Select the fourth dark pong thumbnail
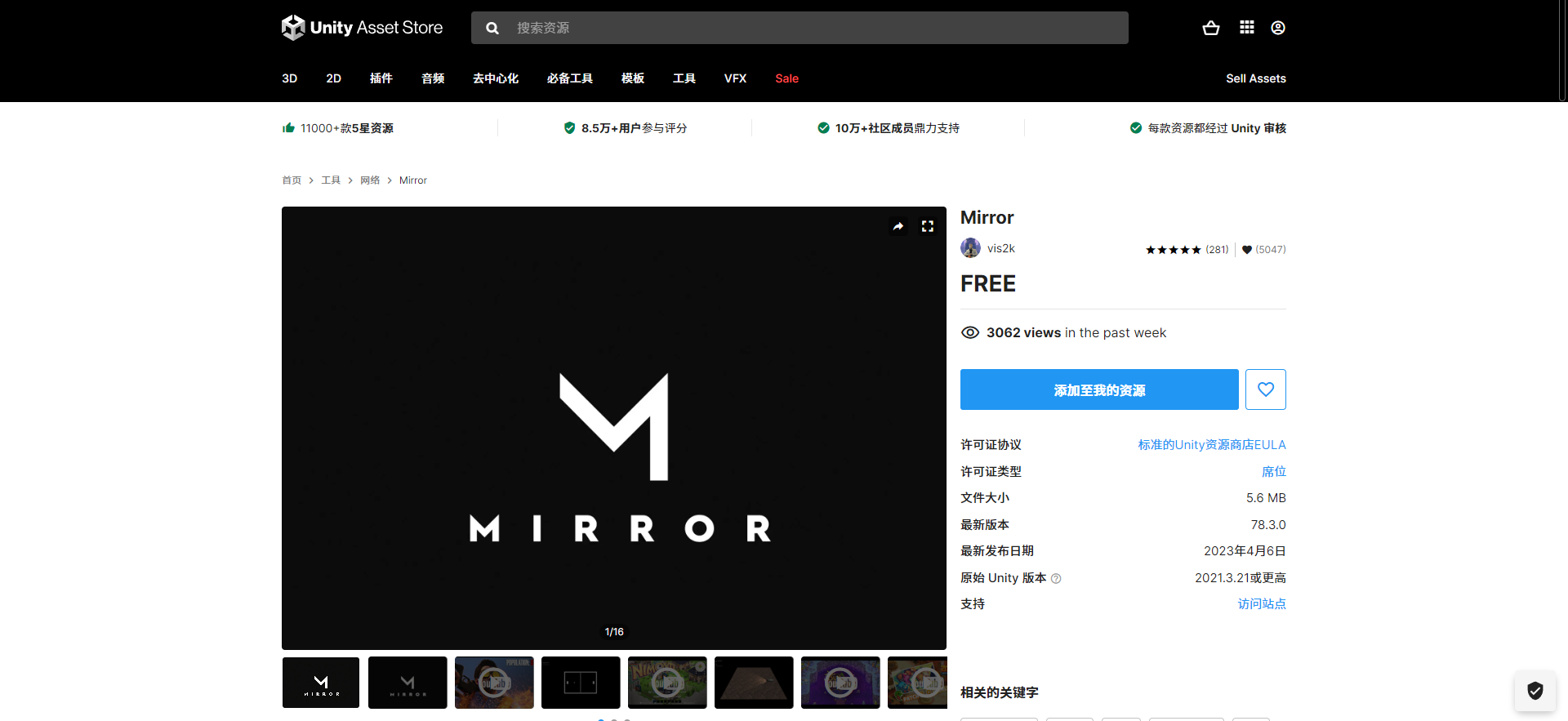1568x721 pixels. pyautogui.click(x=581, y=683)
